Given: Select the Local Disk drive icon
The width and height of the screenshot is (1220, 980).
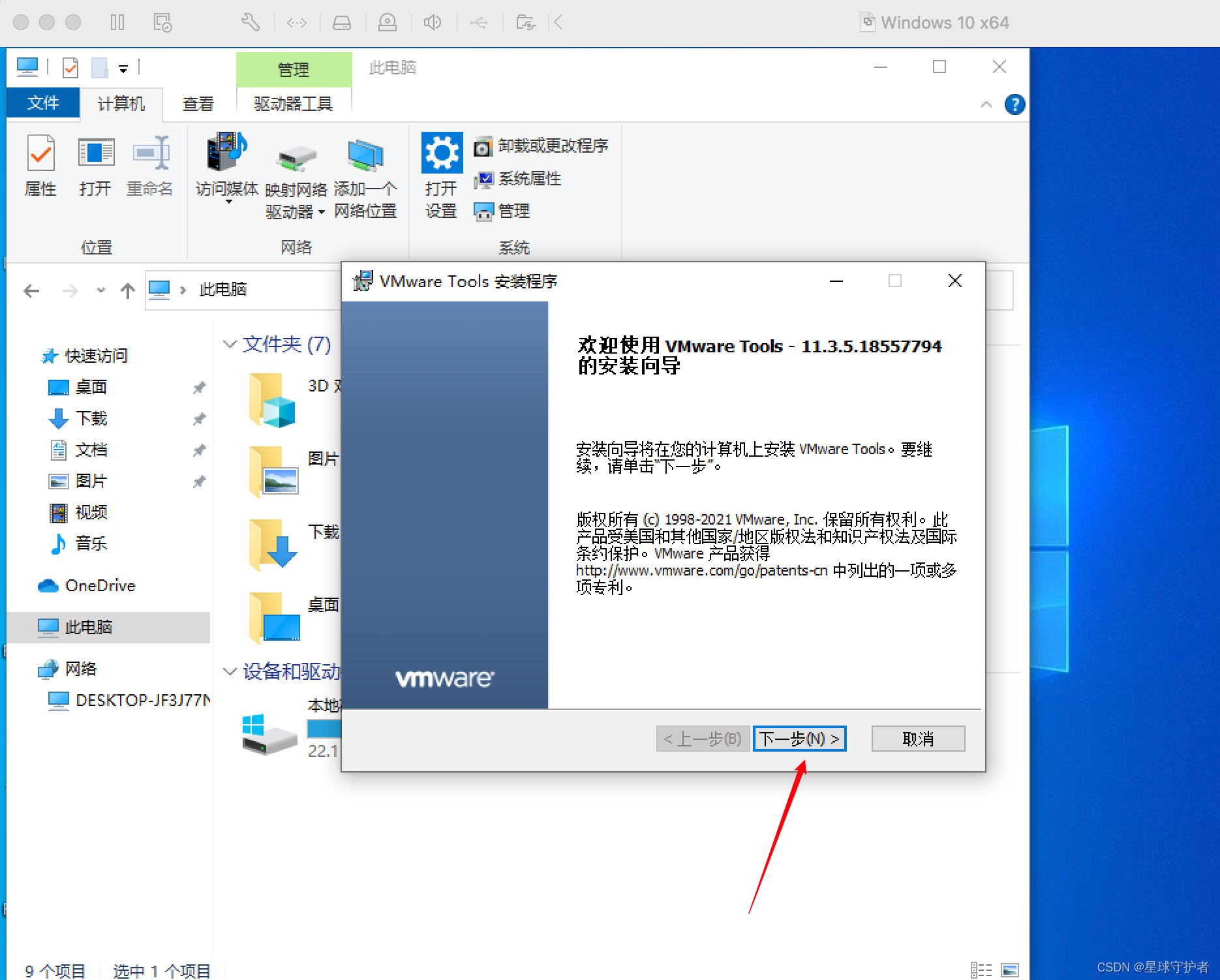Looking at the screenshot, I should [x=269, y=735].
